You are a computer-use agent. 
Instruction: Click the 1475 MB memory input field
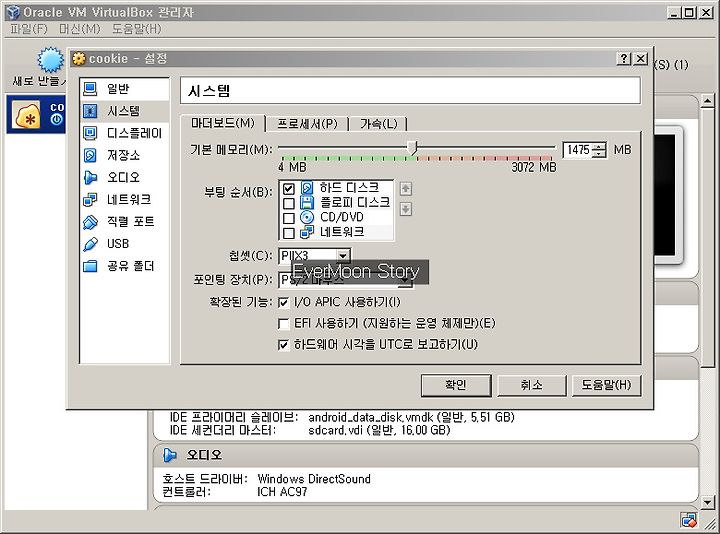pyautogui.click(x=578, y=150)
